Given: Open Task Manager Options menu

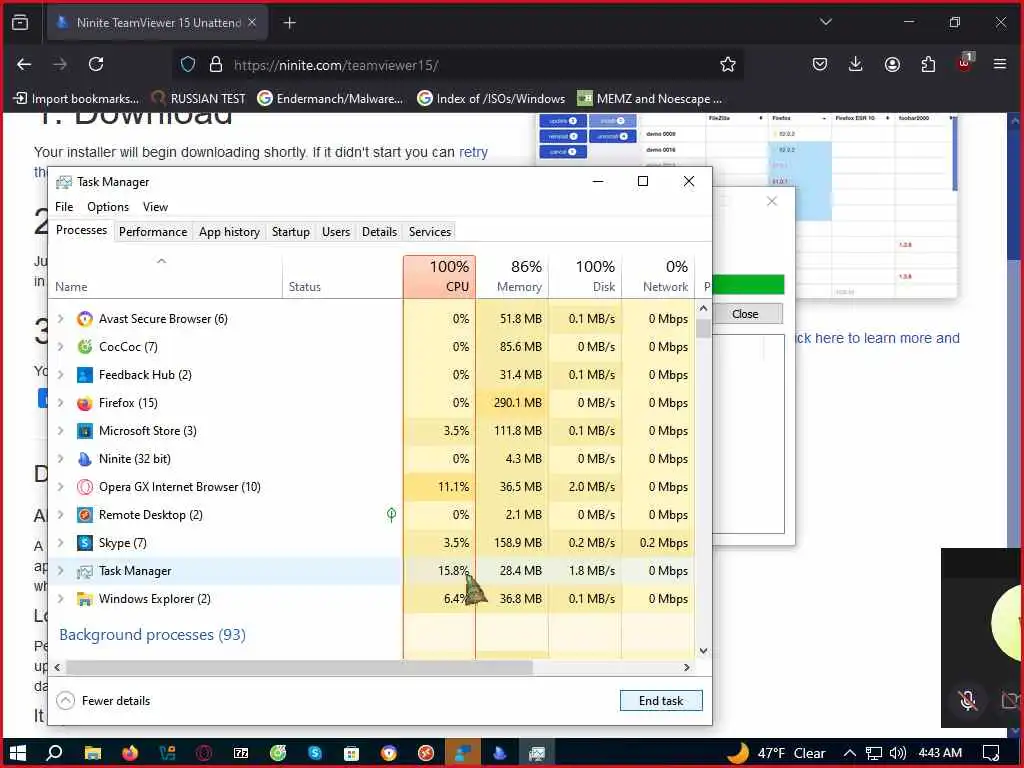Looking at the screenshot, I should (x=108, y=207).
